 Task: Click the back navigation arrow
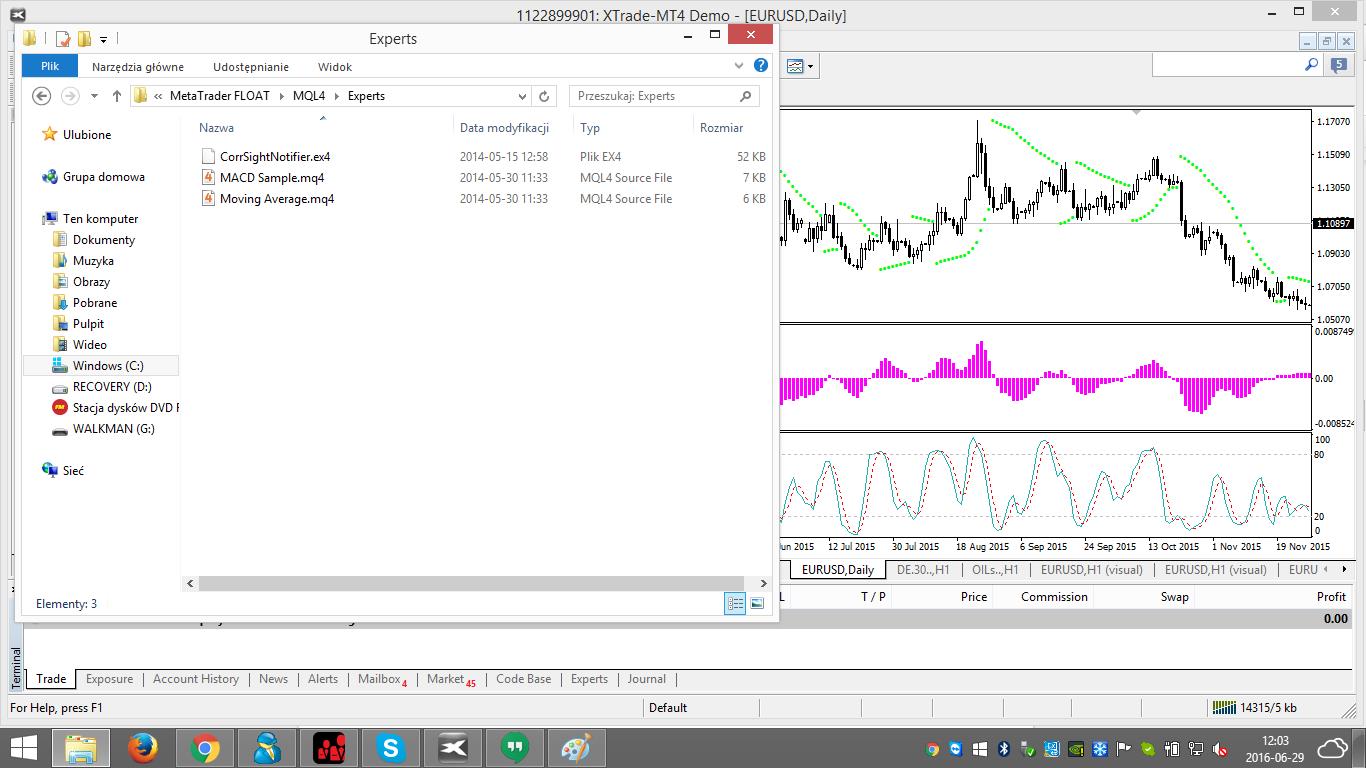41,96
